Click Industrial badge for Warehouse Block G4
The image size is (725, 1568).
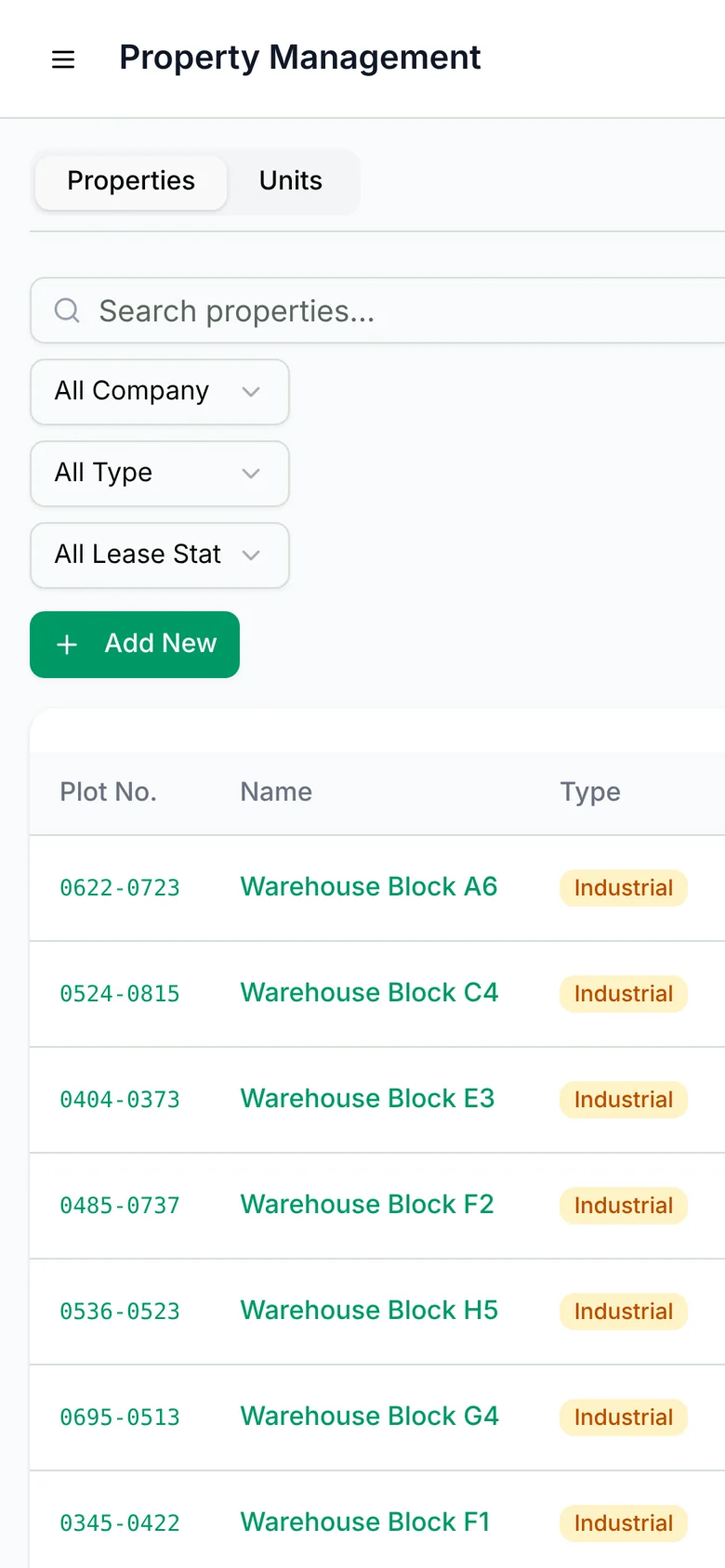click(624, 1418)
